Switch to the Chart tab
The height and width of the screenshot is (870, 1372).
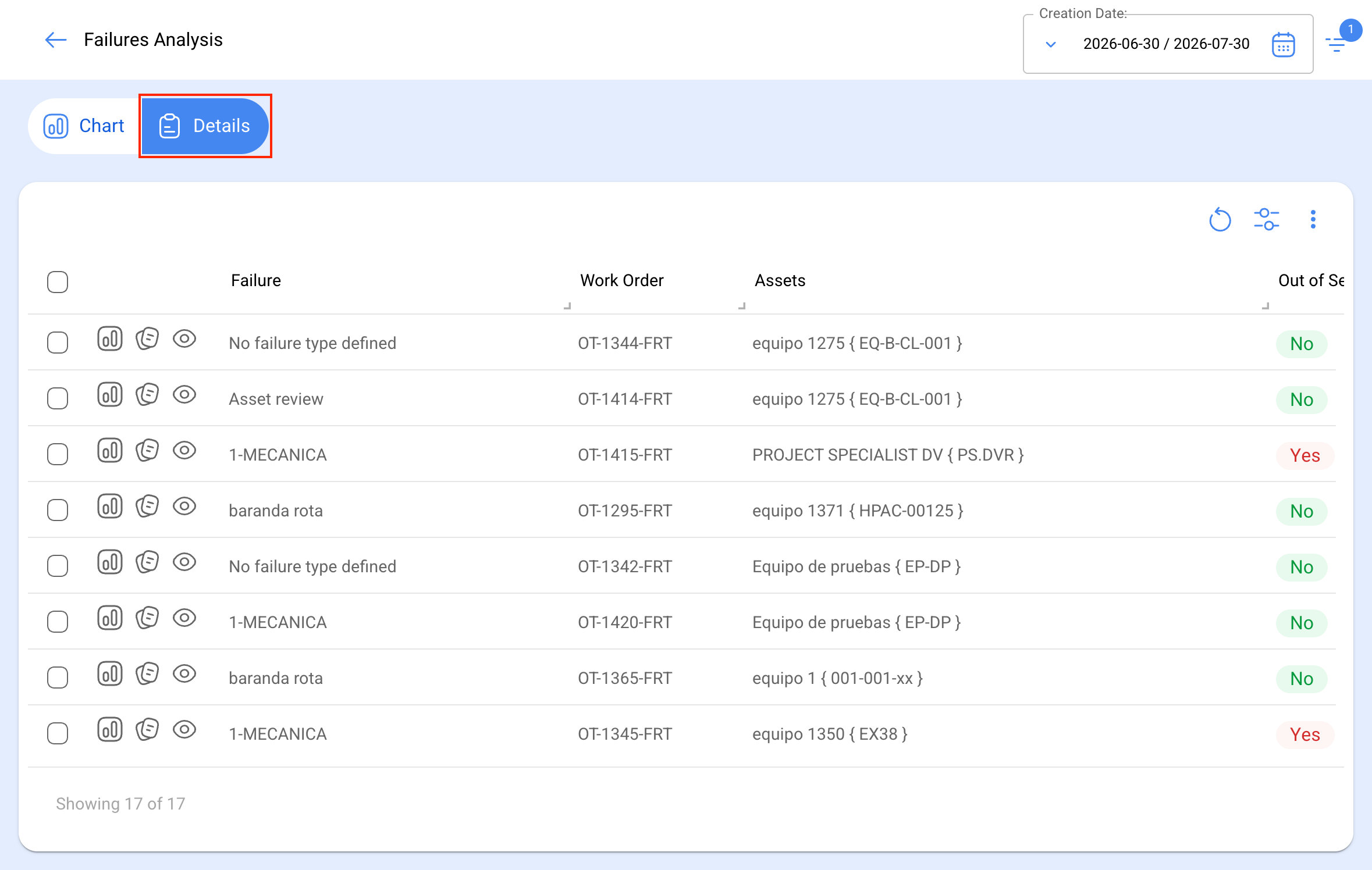tap(84, 126)
